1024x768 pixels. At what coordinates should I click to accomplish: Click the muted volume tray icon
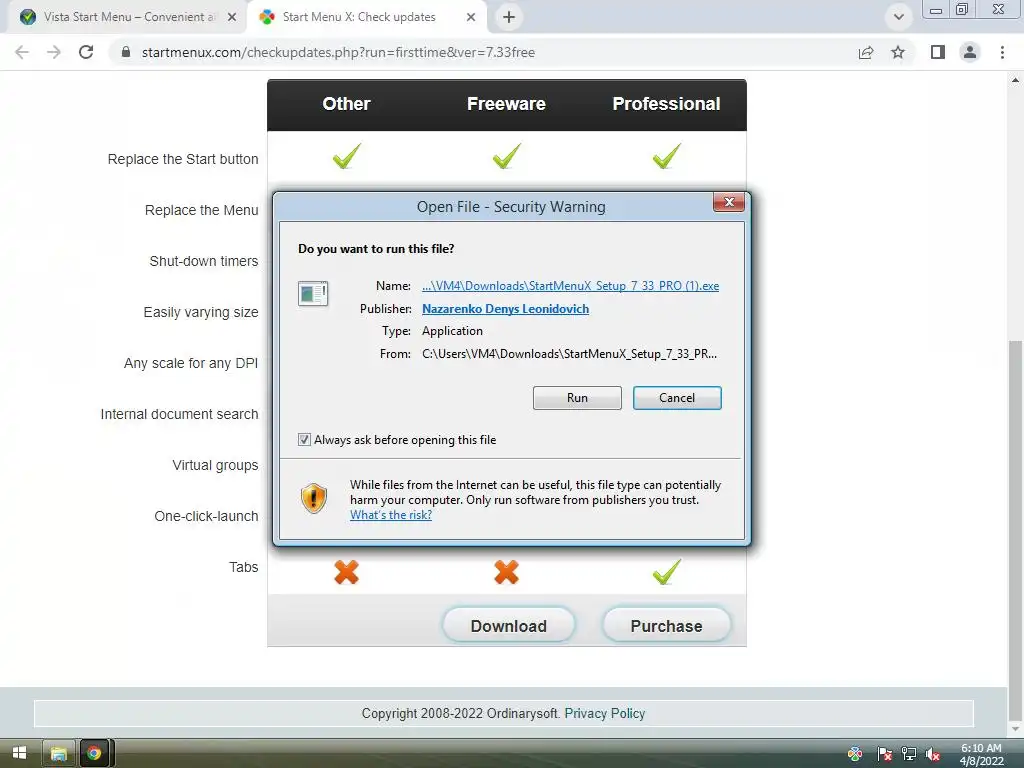pyautogui.click(x=933, y=754)
